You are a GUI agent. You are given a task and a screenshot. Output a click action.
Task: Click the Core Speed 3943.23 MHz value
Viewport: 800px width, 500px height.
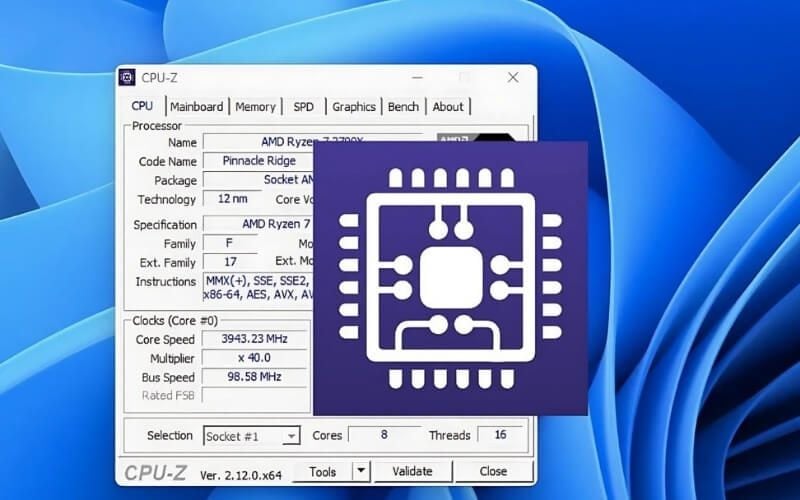255,339
